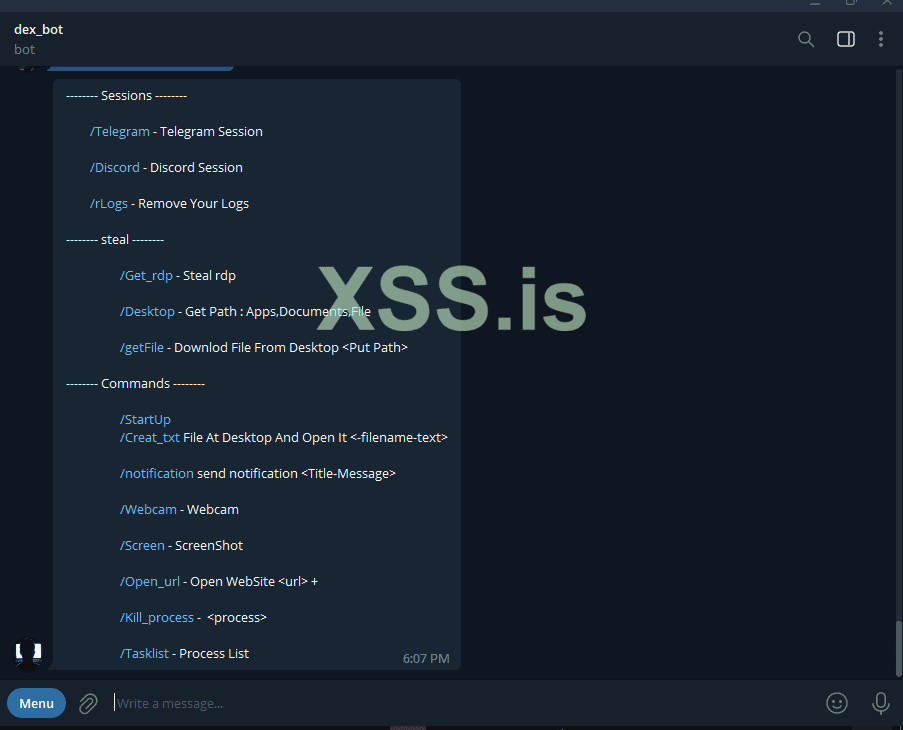Select the /Screen command link
Image resolution: width=903 pixels, height=730 pixels.
coord(142,545)
